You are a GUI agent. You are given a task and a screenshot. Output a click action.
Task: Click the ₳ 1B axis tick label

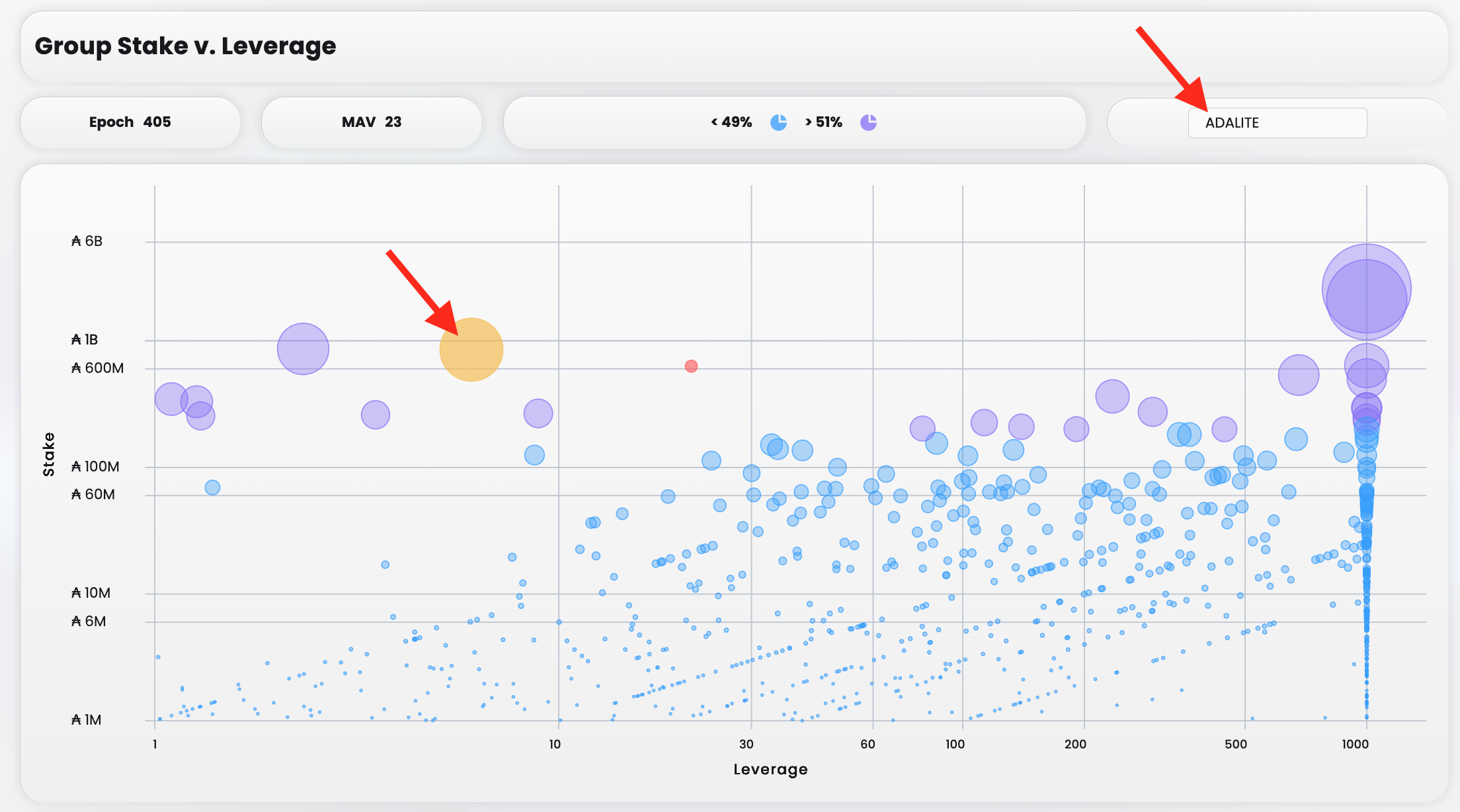pyautogui.click(x=85, y=340)
